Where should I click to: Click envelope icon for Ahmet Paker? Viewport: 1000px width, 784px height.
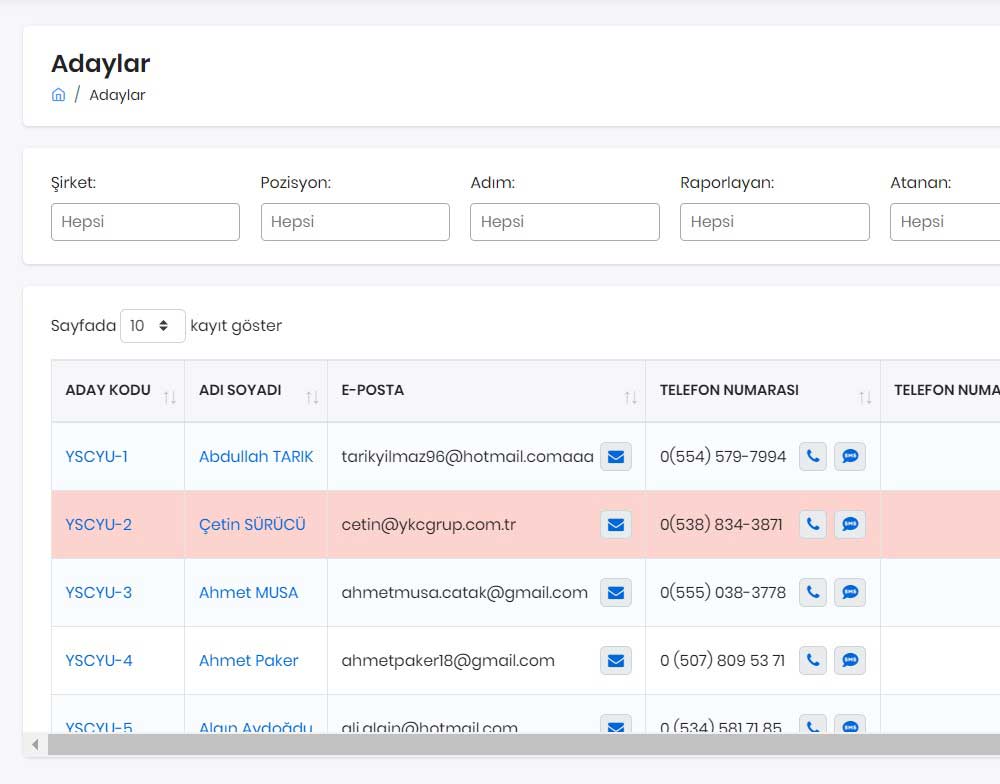click(x=615, y=660)
